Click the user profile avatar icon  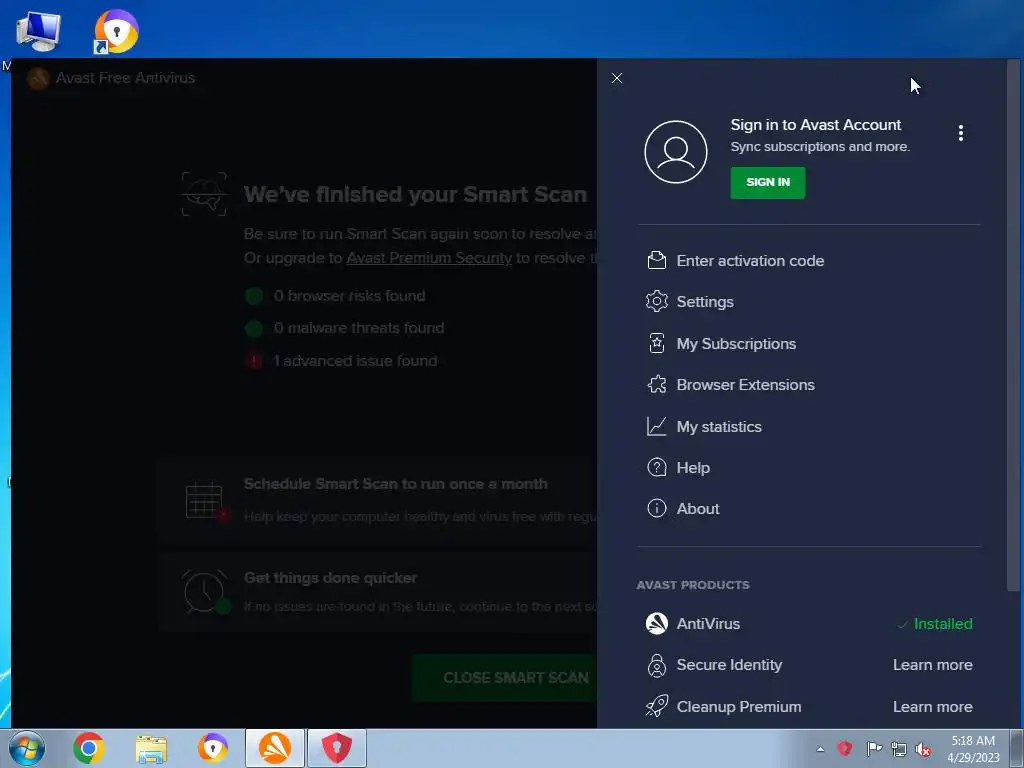tap(675, 152)
